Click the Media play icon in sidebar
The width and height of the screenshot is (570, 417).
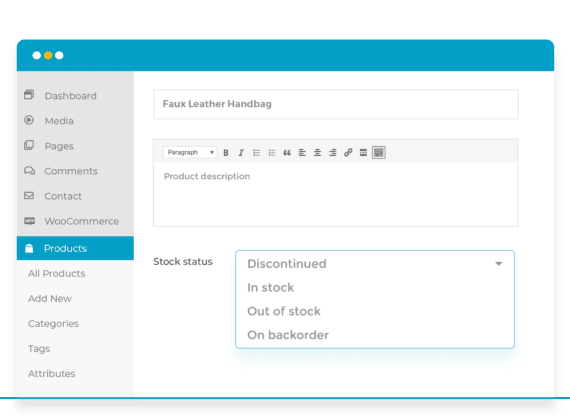[x=29, y=120]
